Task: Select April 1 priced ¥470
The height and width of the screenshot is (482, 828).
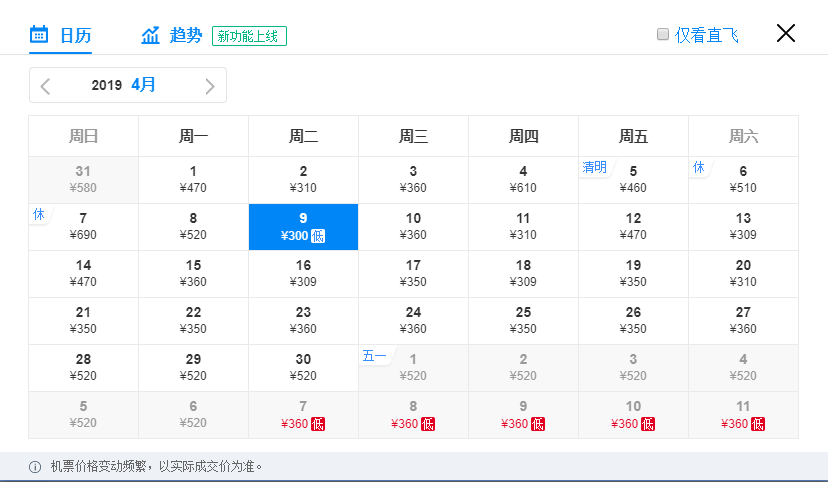Action: tap(193, 180)
